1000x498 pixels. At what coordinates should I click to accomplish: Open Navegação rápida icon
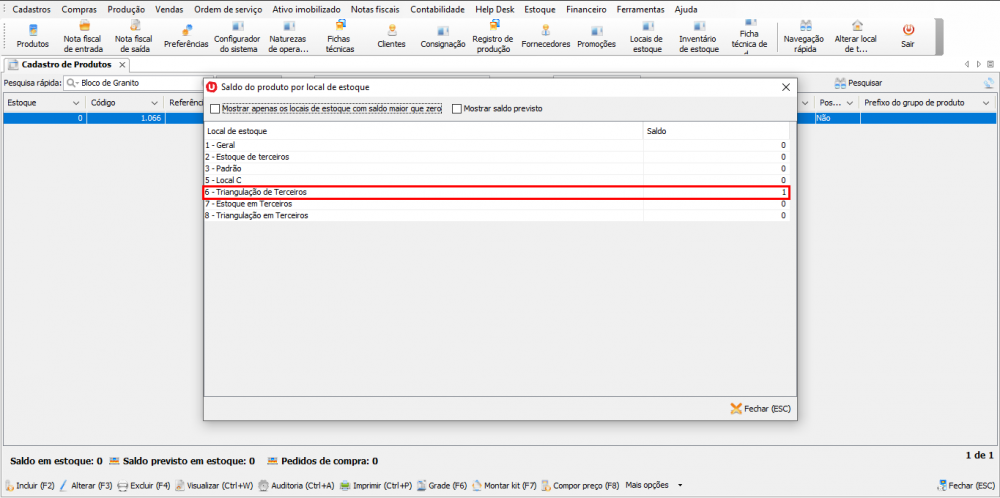coord(804,36)
